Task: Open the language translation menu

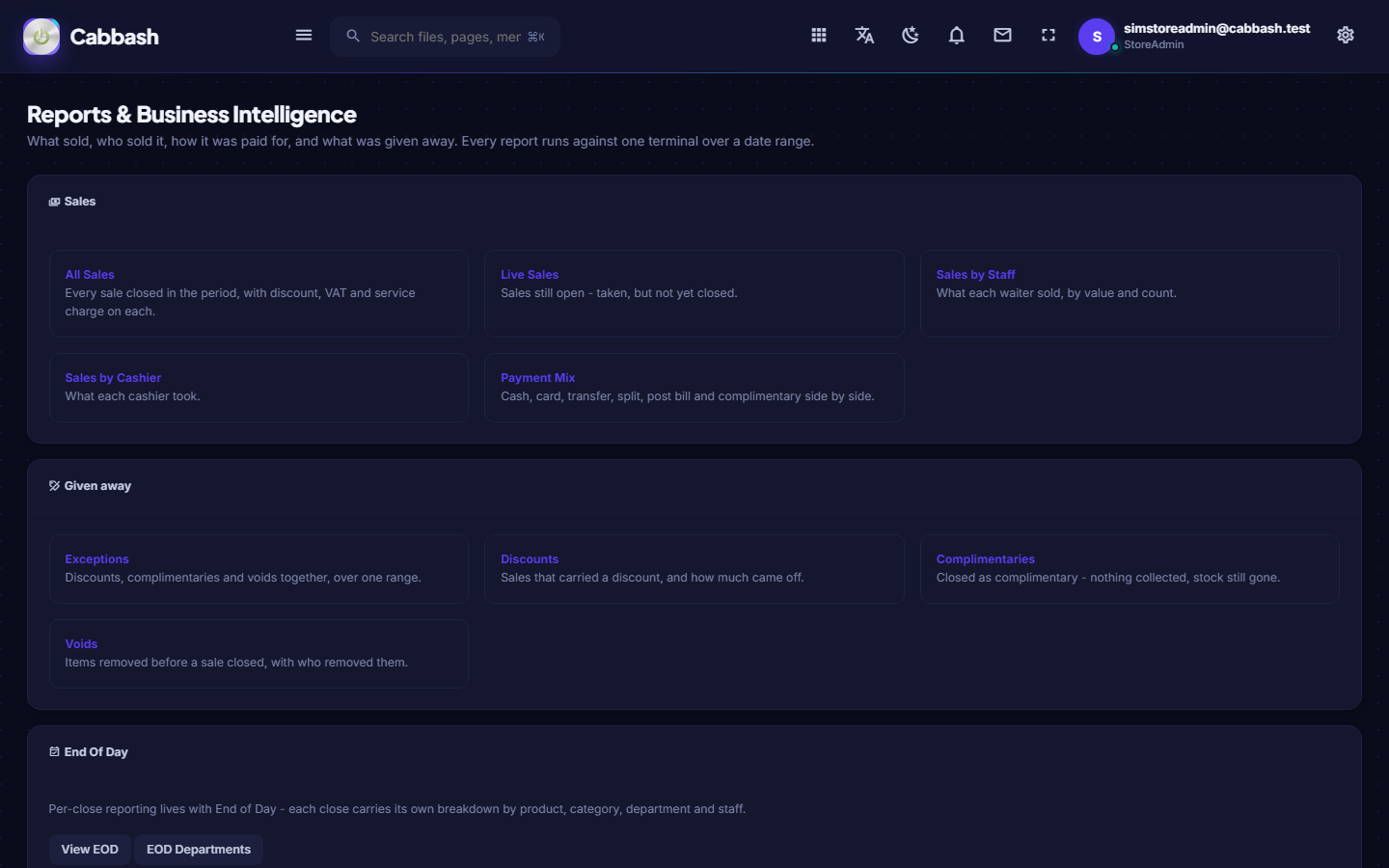Action: [x=864, y=36]
